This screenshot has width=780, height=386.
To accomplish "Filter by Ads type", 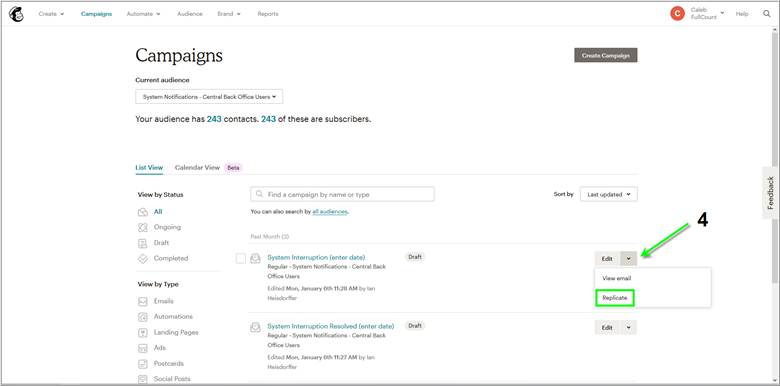I will tap(160, 348).
